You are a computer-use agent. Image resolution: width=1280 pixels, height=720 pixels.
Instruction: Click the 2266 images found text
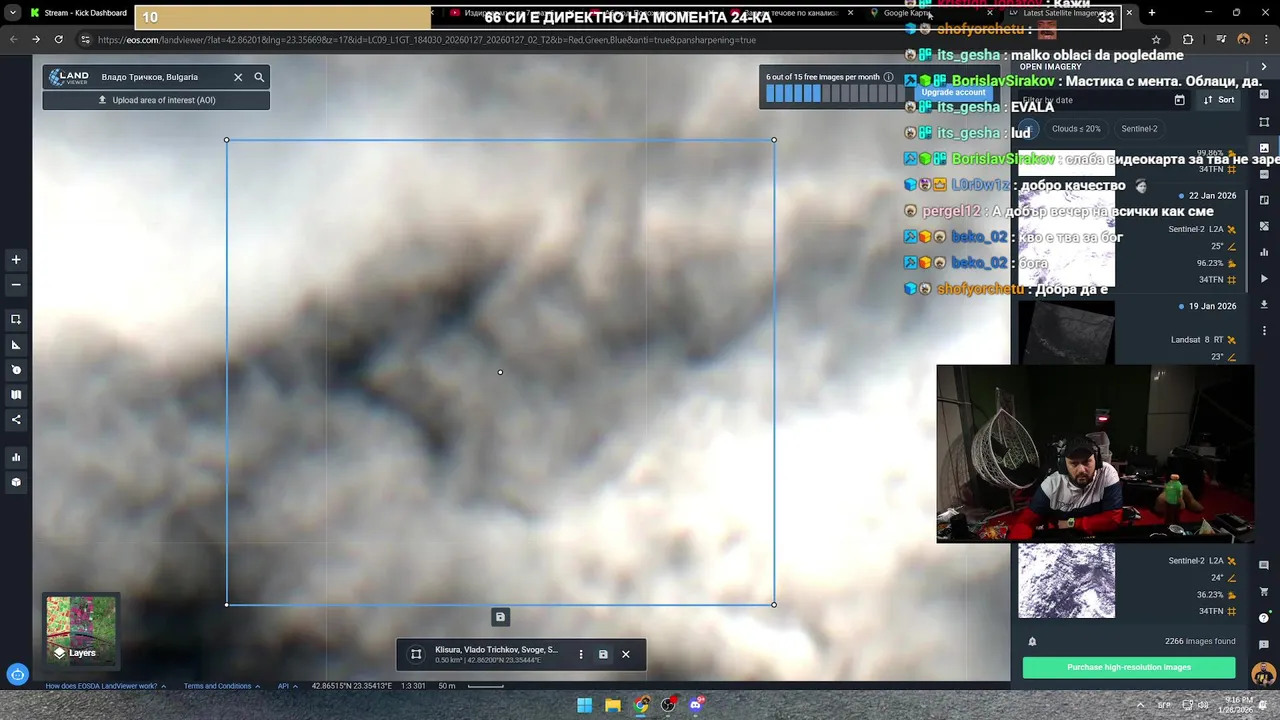pos(1200,641)
